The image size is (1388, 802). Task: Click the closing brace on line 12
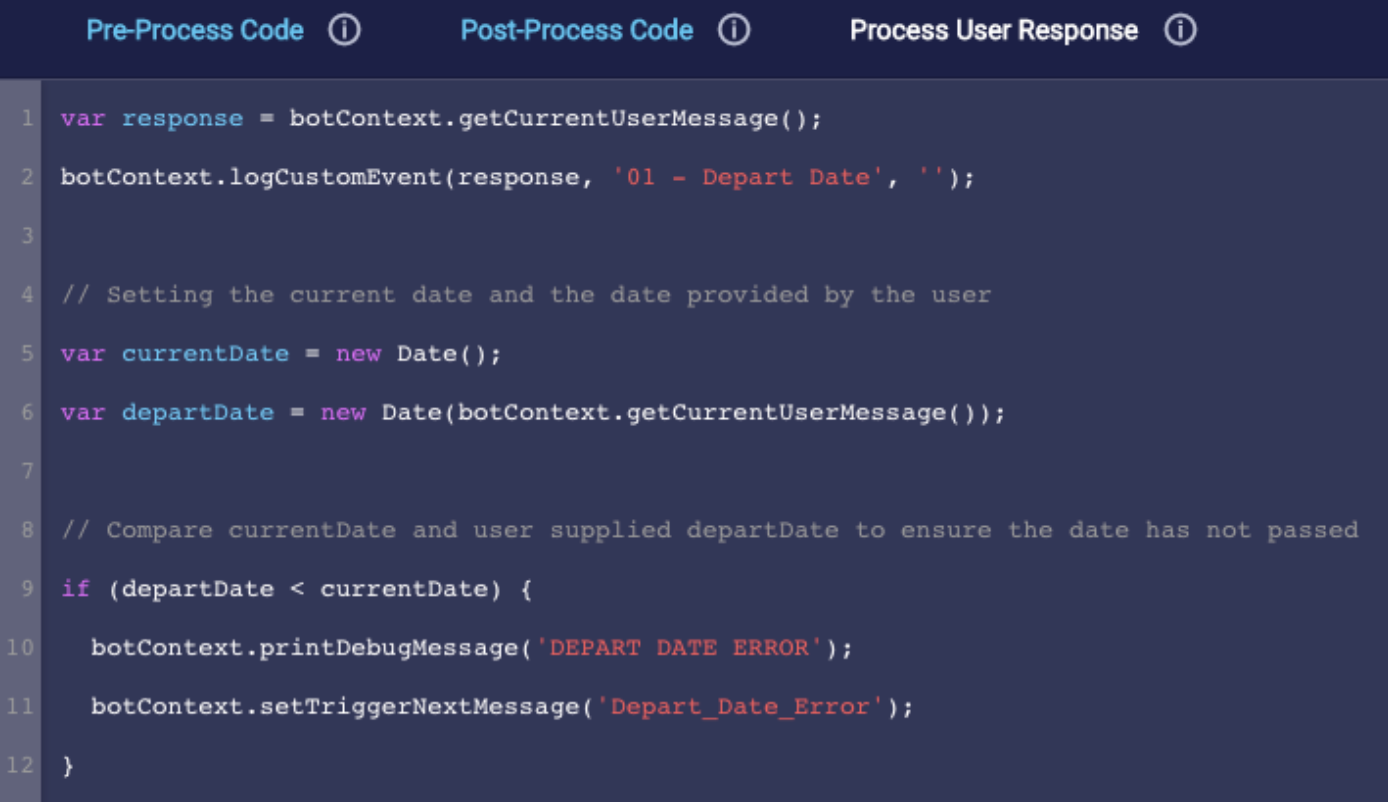68,766
